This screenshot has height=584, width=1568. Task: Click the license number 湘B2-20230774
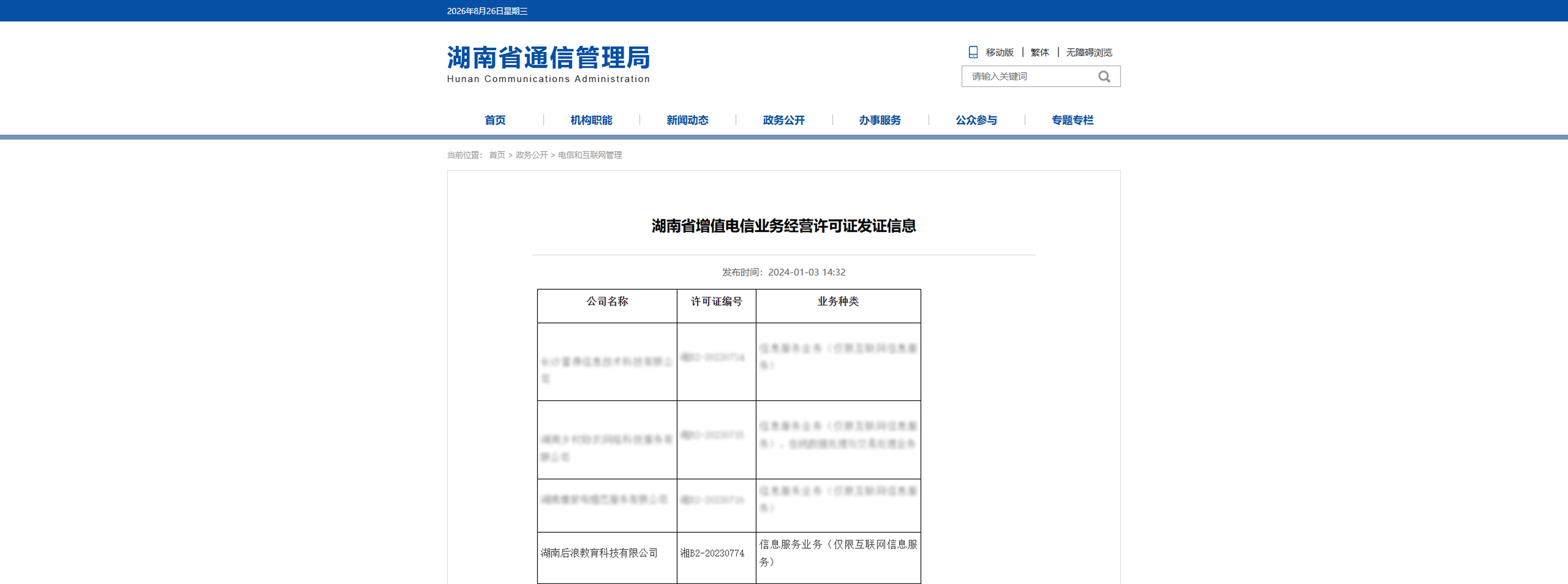pyautogui.click(x=712, y=554)
